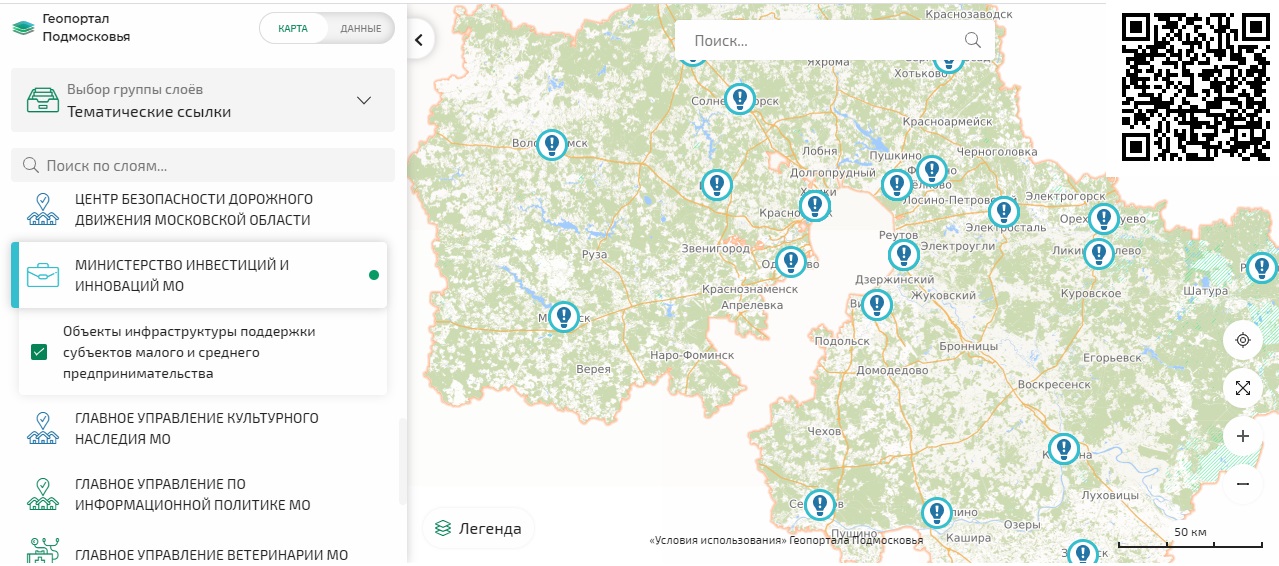This screenshot has height=566, width=1279.
Task: Click the fullscreen expand map icon
Action: [x=1243, y=388]
